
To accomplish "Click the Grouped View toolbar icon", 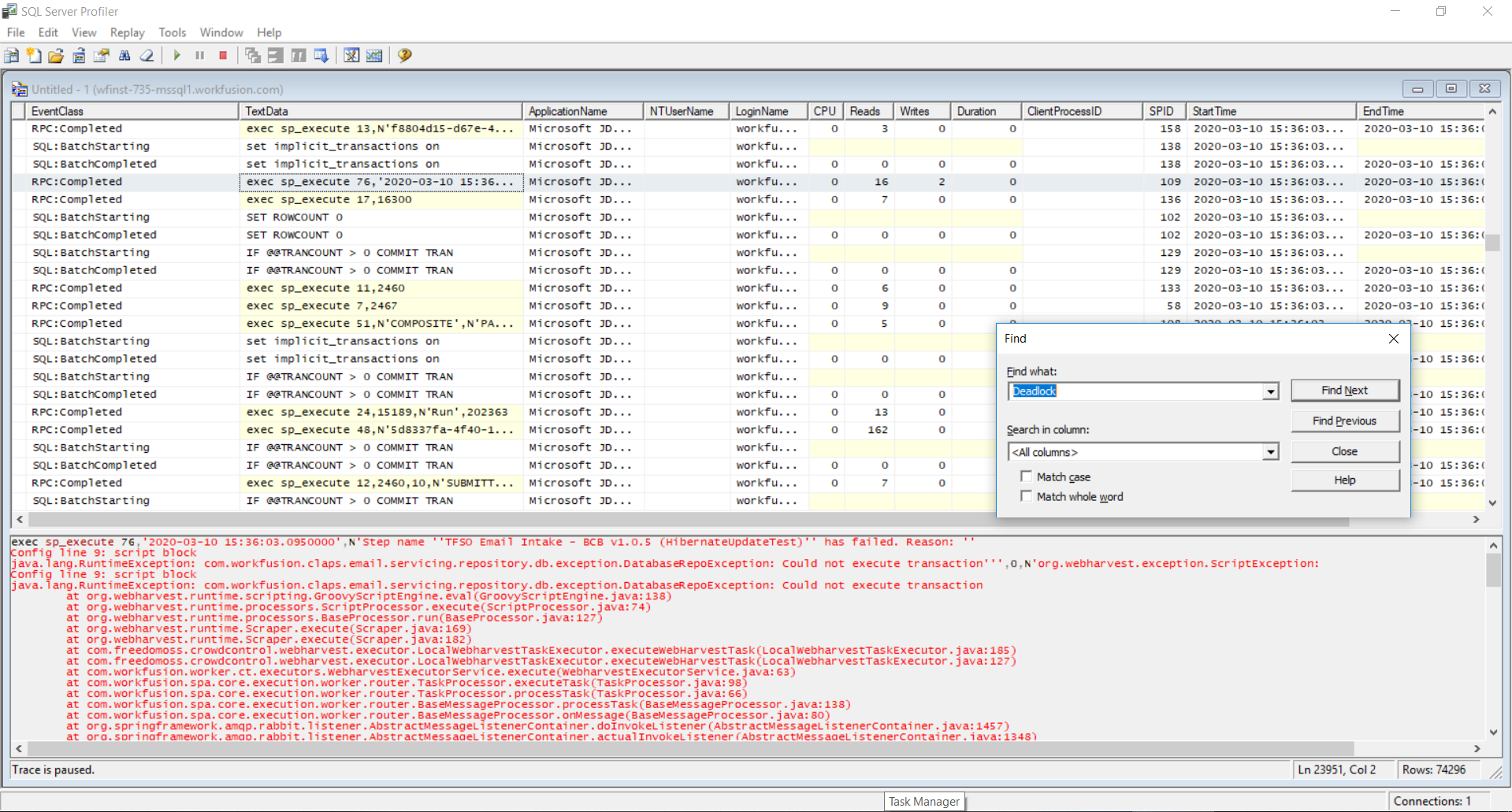I will pyautogui.click(x=299, y=56).
